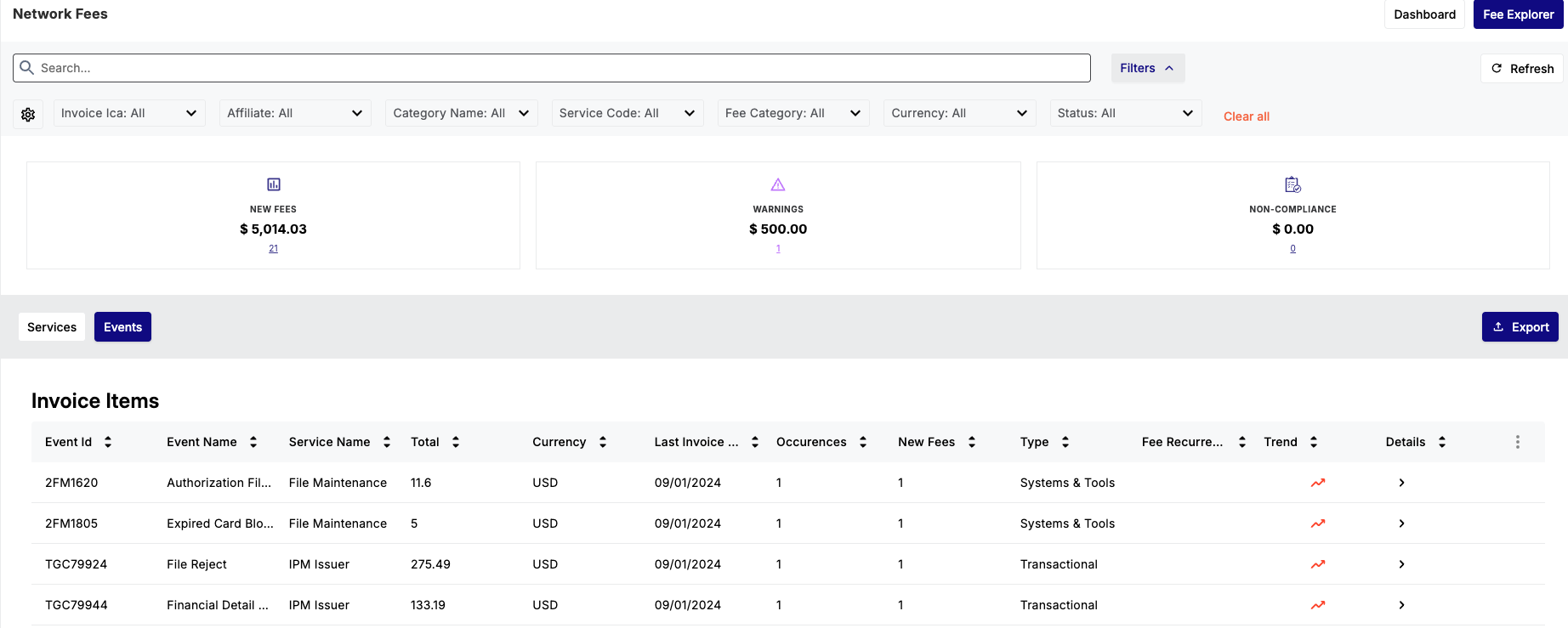Click the Warnings triangle icon

778,184
